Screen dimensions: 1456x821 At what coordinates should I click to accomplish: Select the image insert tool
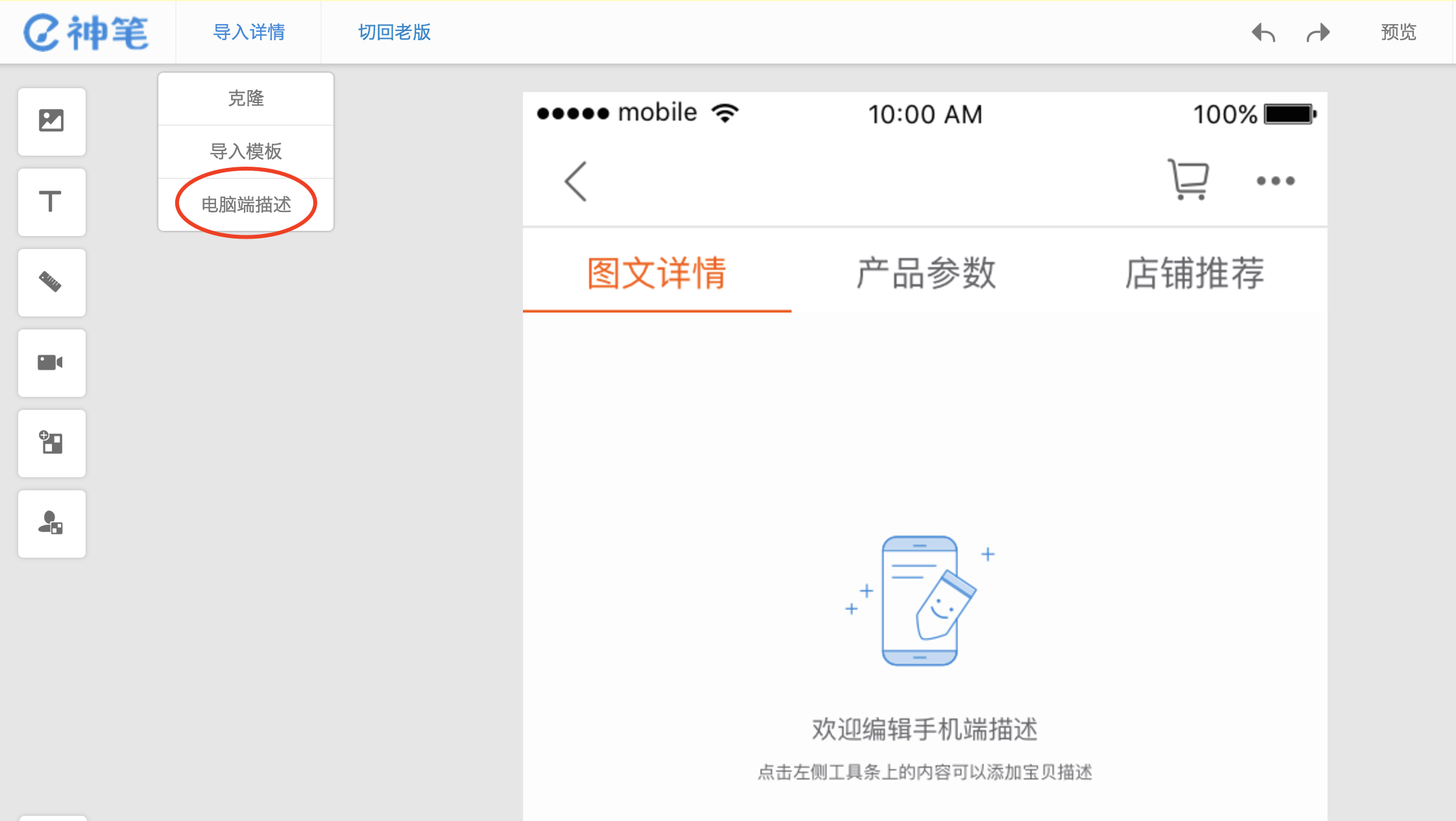pyautogui.click(x=52, y=121)
